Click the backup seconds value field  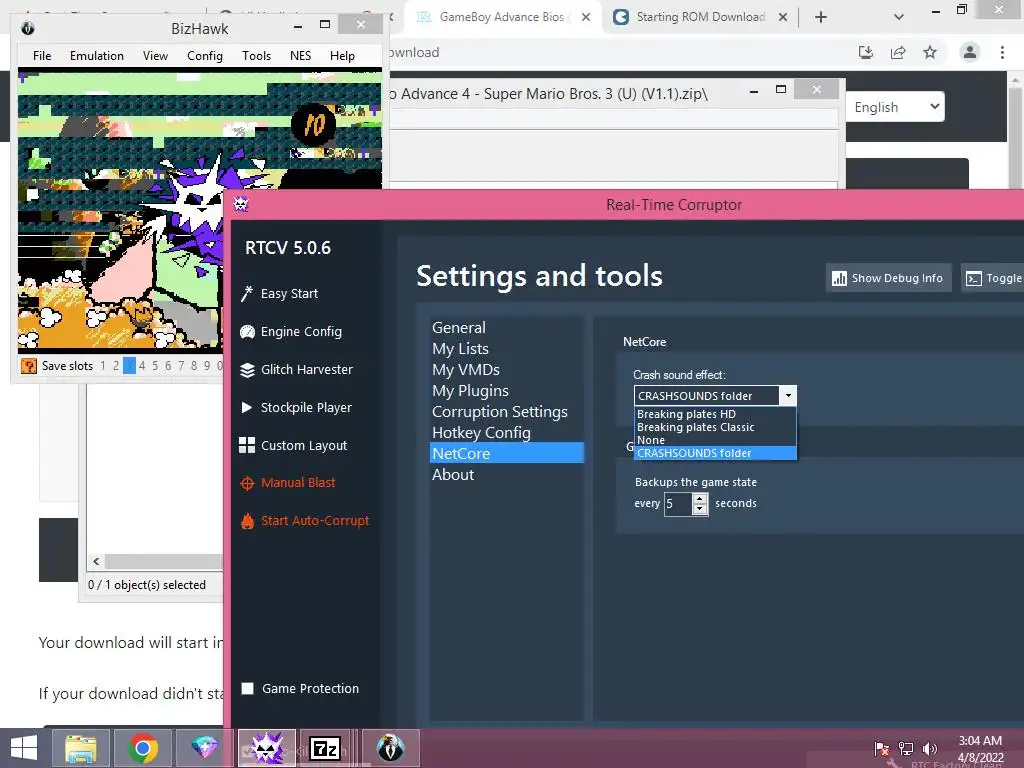tap(679, 504)
